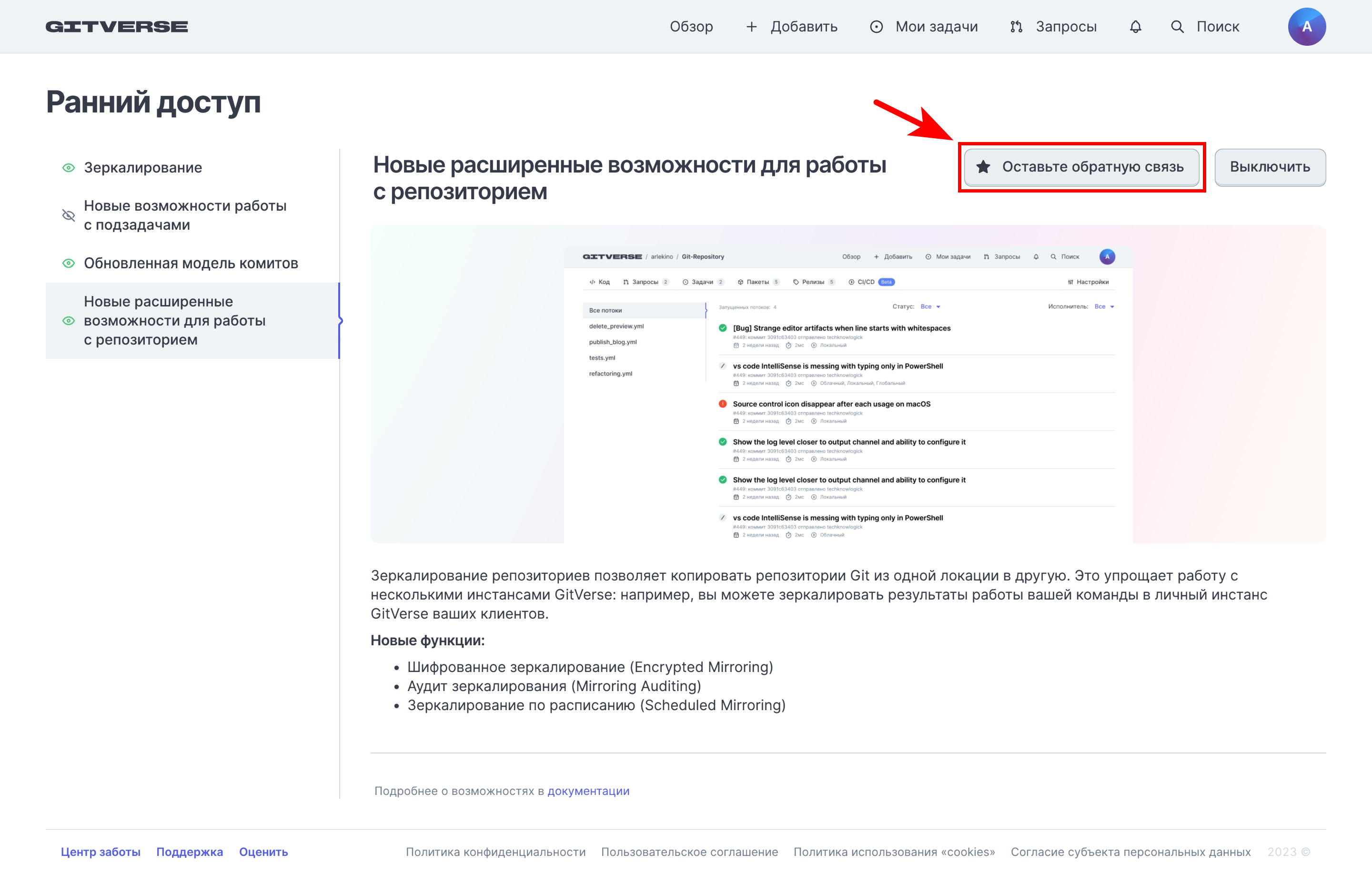This screenshot has height=875, width=1372.
Task: Open Пользовательское соглашение link
Action: click(x=689, y=852)
